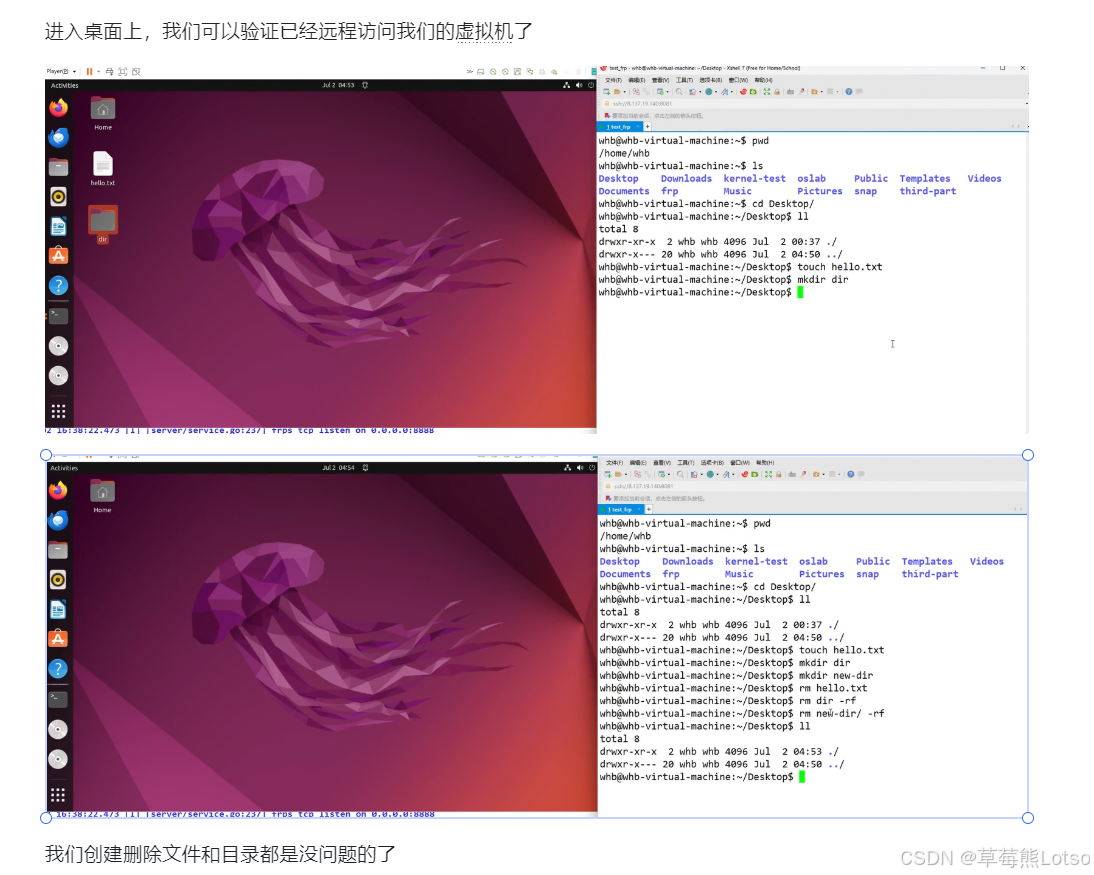Select the dir folder on upper desktop
Viewport: 1094px width, 875px height.
click(103, 225)
